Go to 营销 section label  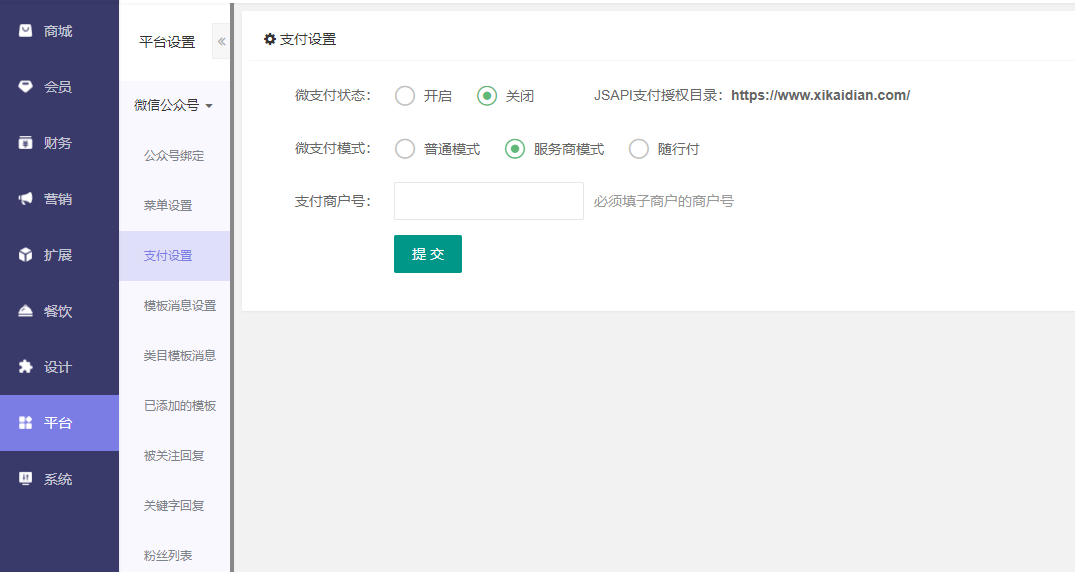pos(58,199)
